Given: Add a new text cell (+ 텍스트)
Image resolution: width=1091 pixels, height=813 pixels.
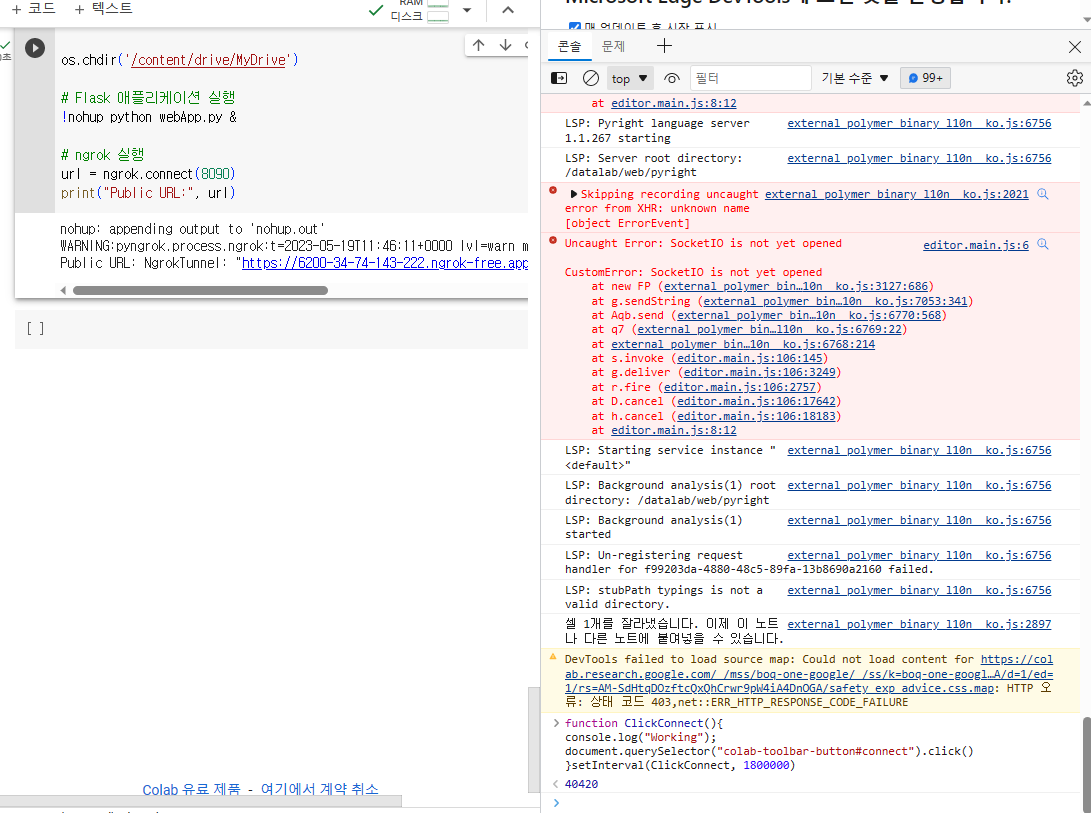Looking at the screenshot, I should [103, 8].
